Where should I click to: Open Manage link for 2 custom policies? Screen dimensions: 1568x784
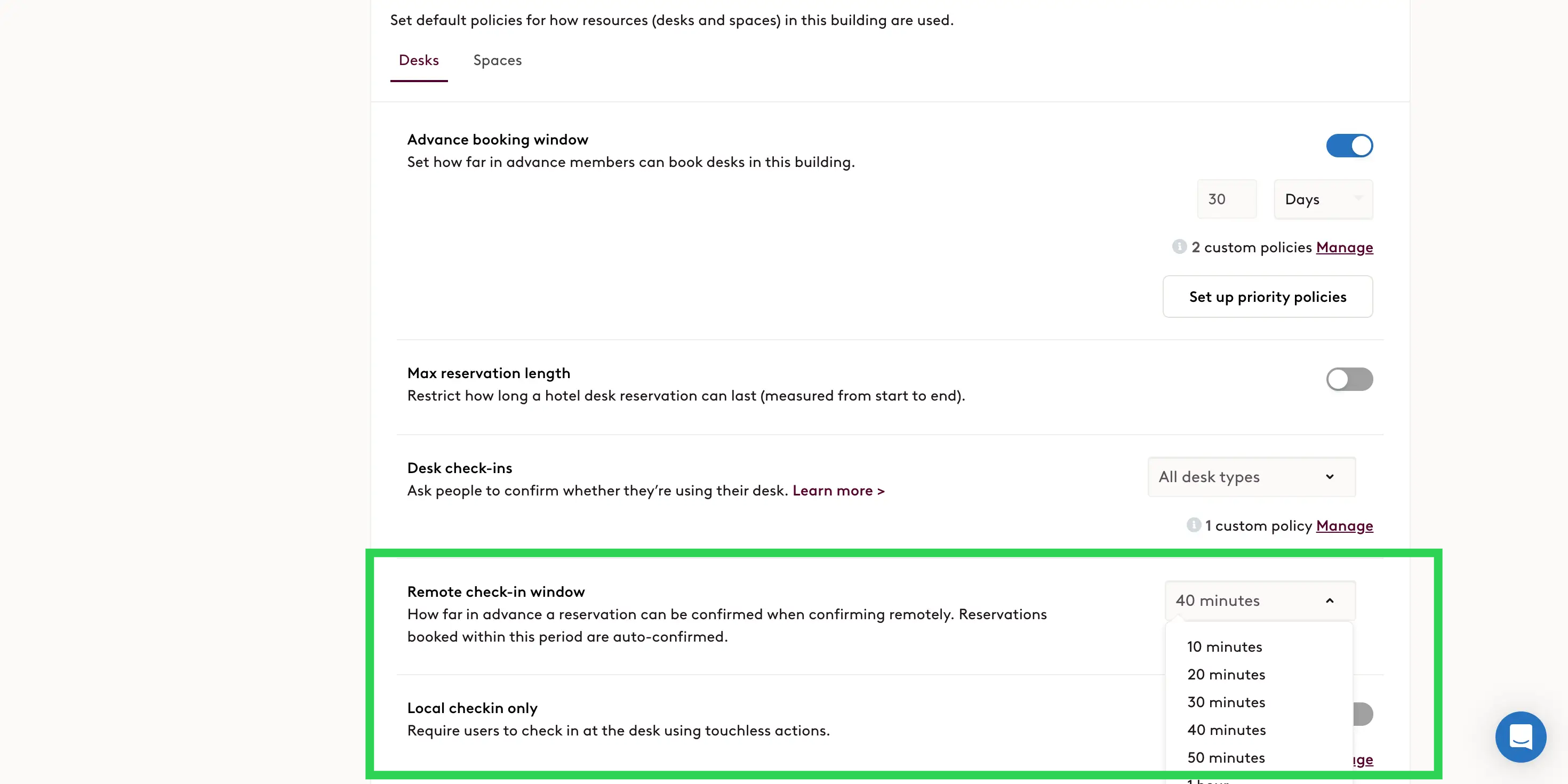pos(1344,247)
